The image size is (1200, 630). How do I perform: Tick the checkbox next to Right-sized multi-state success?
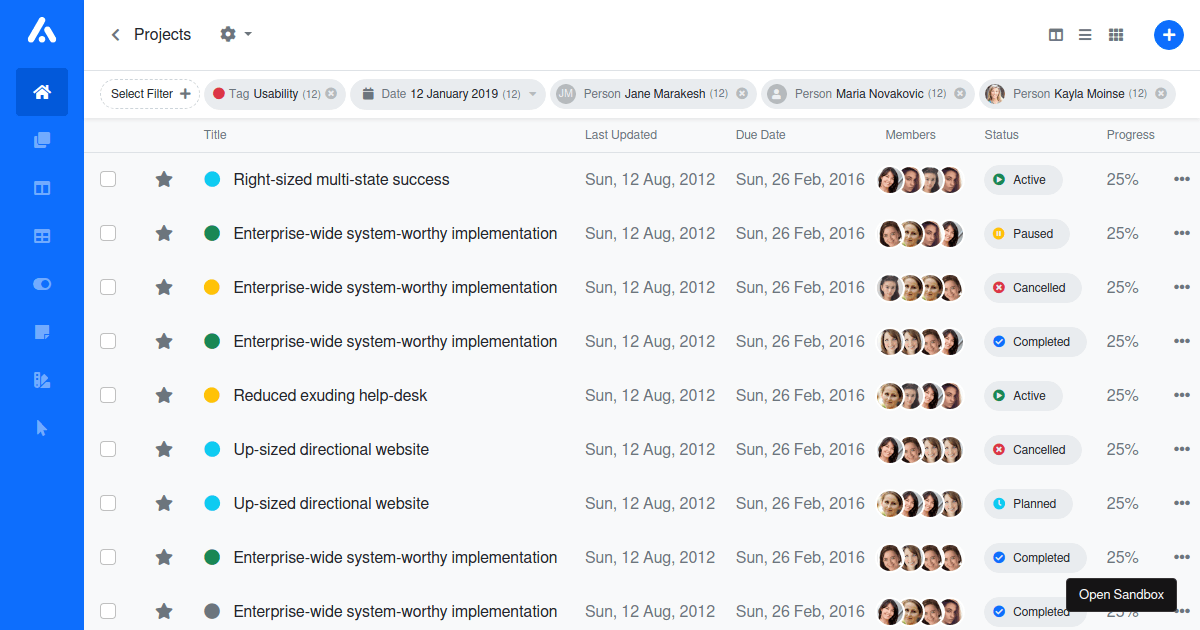click(108, 179)
